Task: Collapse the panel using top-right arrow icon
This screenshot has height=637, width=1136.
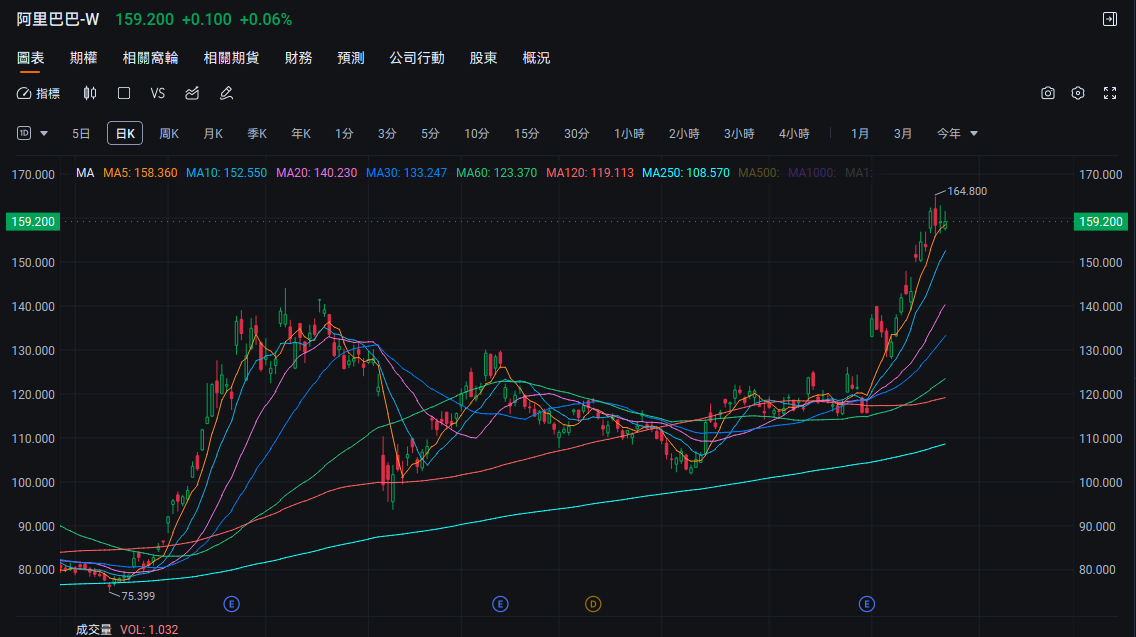Action: pyautogui.click(x=1109, y=19)
